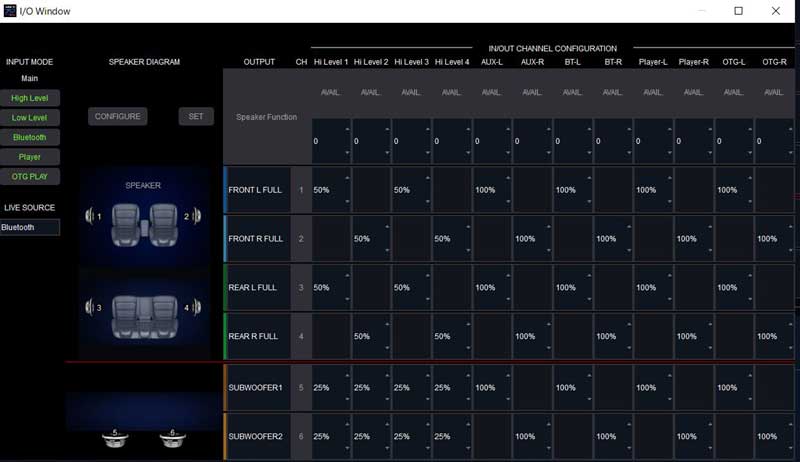Decrease the AUX-L available value
The height and width of the screenshot is (462, 800).
[507, 152]
